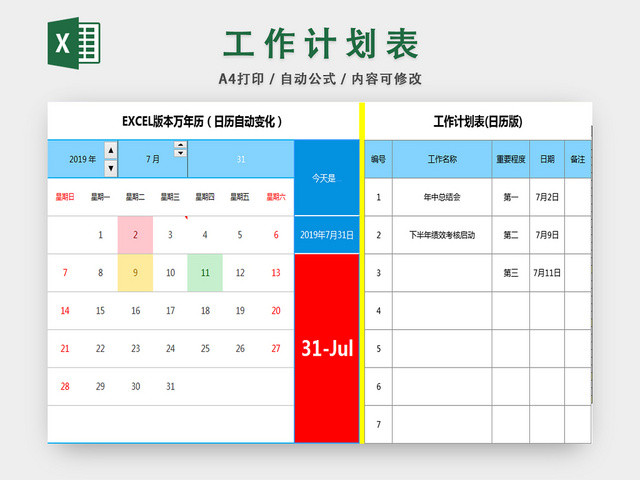Select green highlighted day 11
The image size is (640, 480).
click(205, 273)
